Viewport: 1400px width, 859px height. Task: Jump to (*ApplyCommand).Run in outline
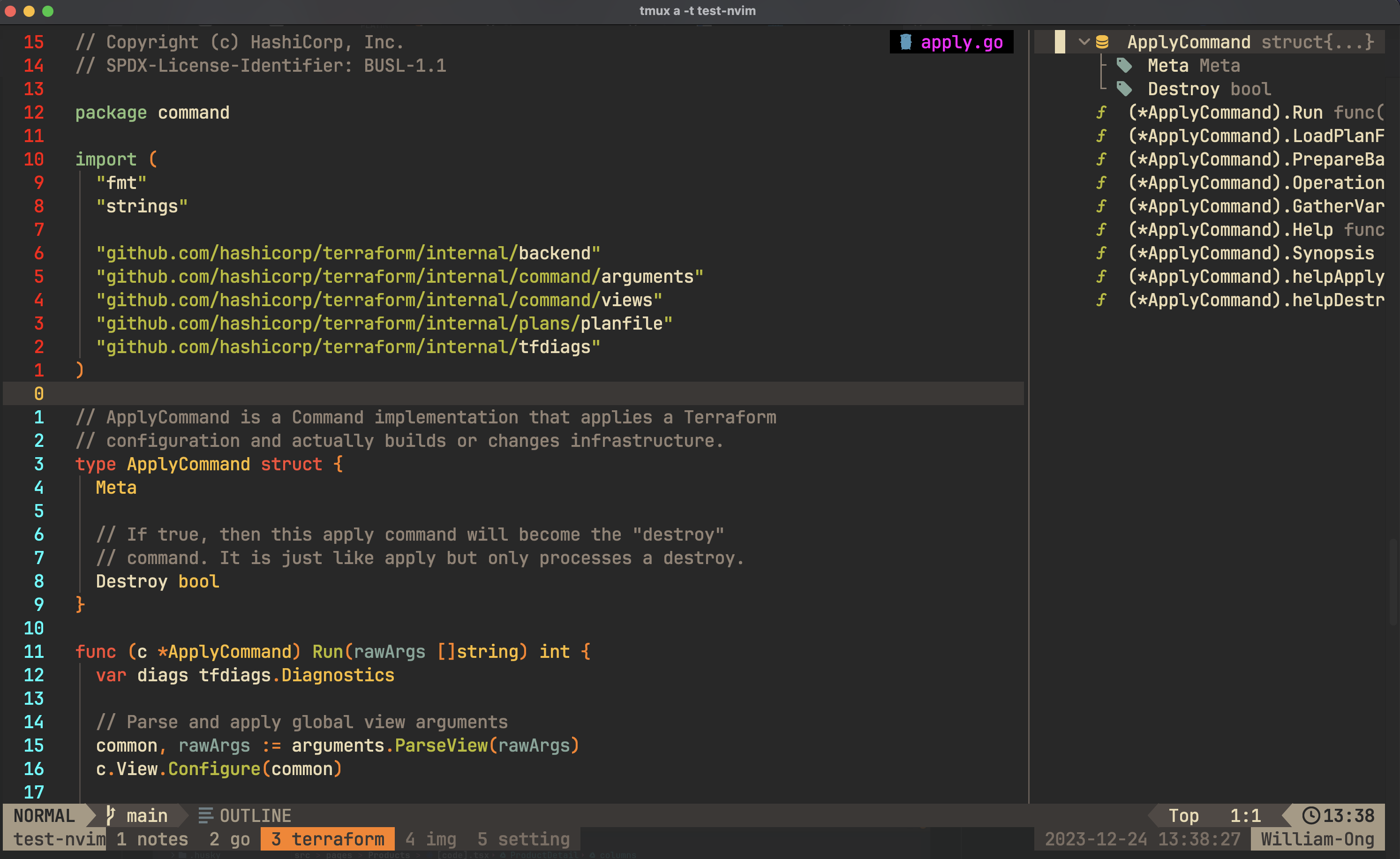tap(1256, 113)
